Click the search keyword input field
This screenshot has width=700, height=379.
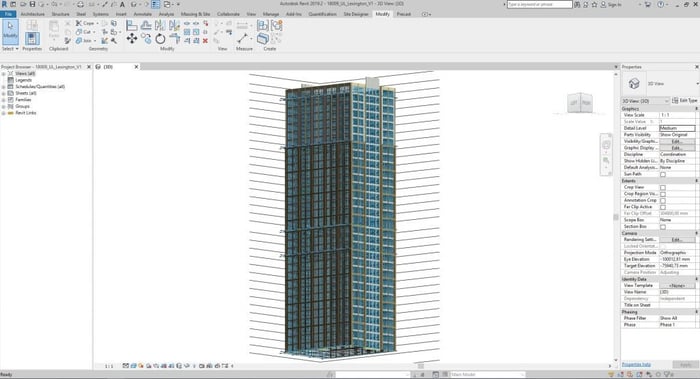click(539, 4)
